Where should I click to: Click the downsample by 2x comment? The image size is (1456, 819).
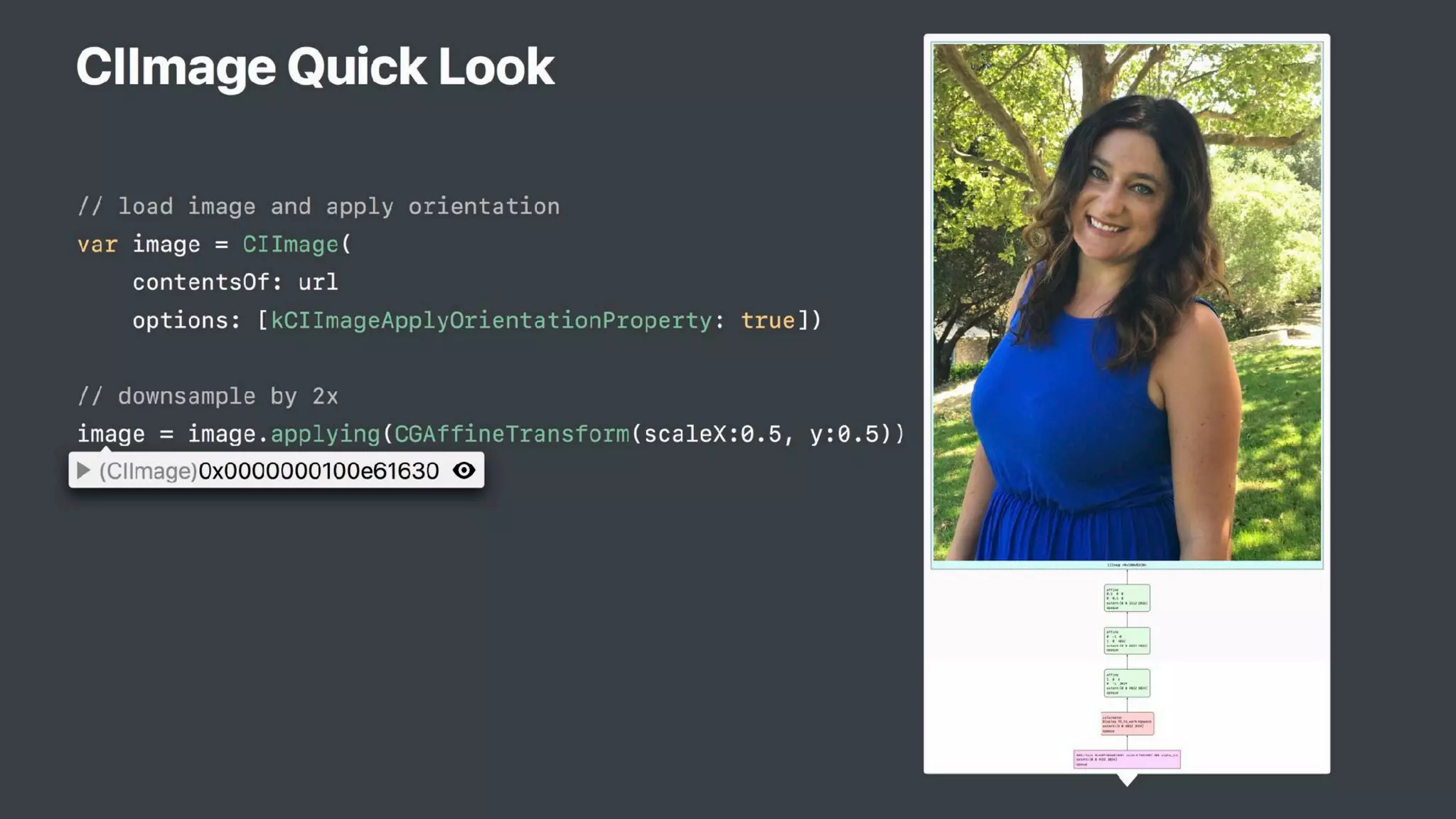point(208,396)
